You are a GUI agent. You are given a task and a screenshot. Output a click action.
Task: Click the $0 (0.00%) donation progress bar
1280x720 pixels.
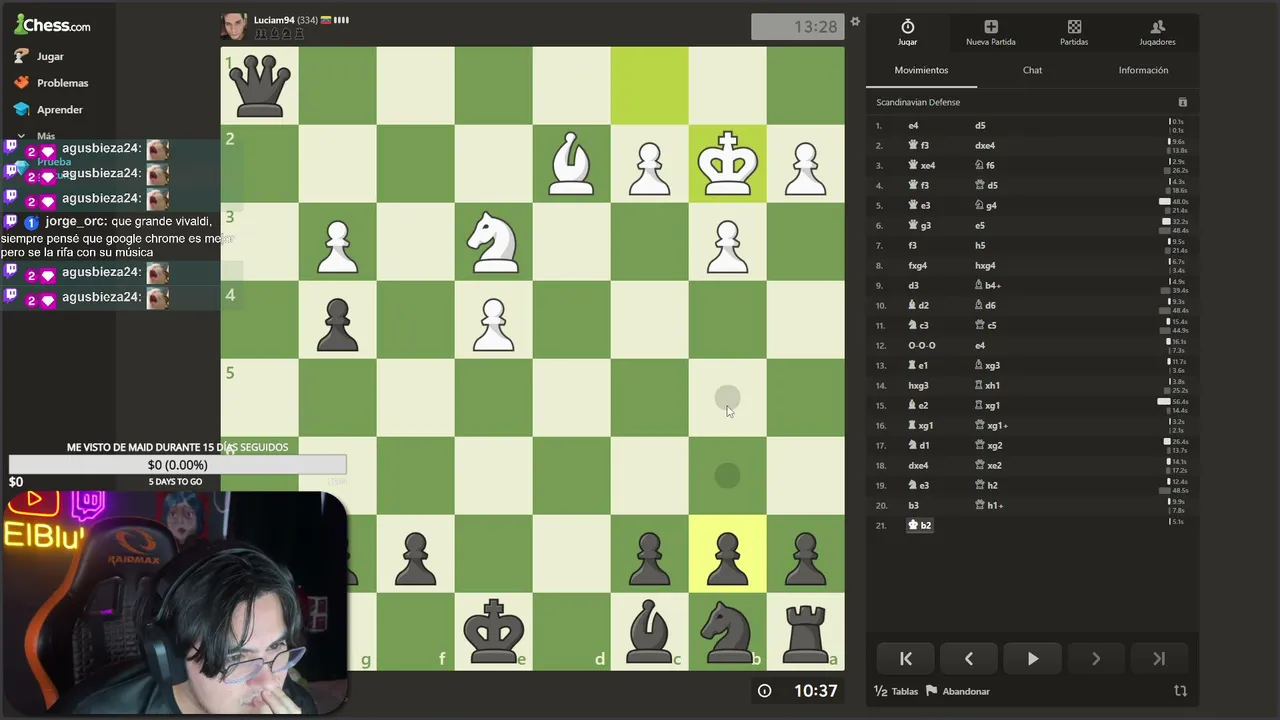tap(178, 465)
